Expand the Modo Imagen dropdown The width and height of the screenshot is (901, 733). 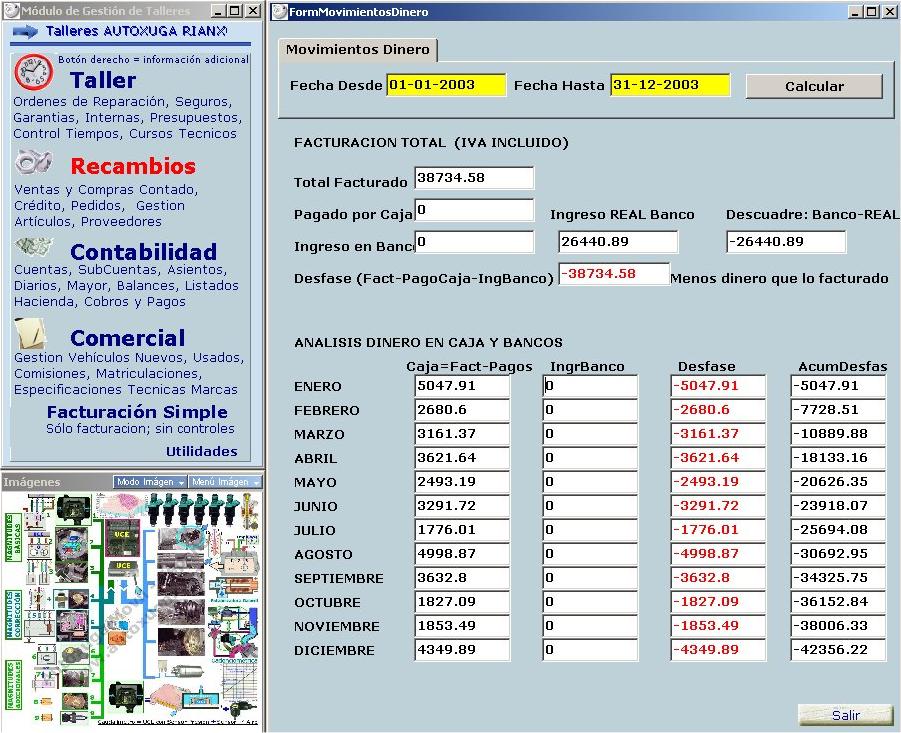click(150, 482)
